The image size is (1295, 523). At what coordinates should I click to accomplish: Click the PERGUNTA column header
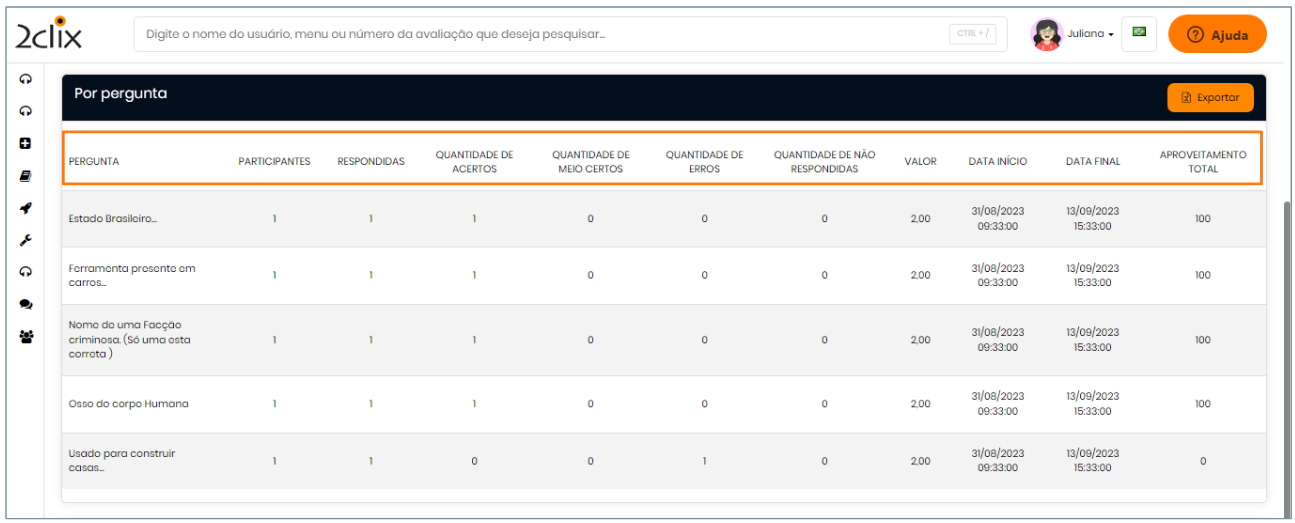[94, 162]
